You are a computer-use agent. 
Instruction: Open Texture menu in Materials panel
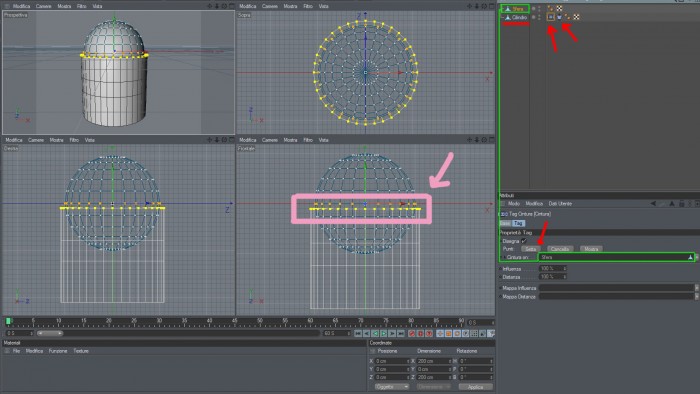click(x=81, y=351)
